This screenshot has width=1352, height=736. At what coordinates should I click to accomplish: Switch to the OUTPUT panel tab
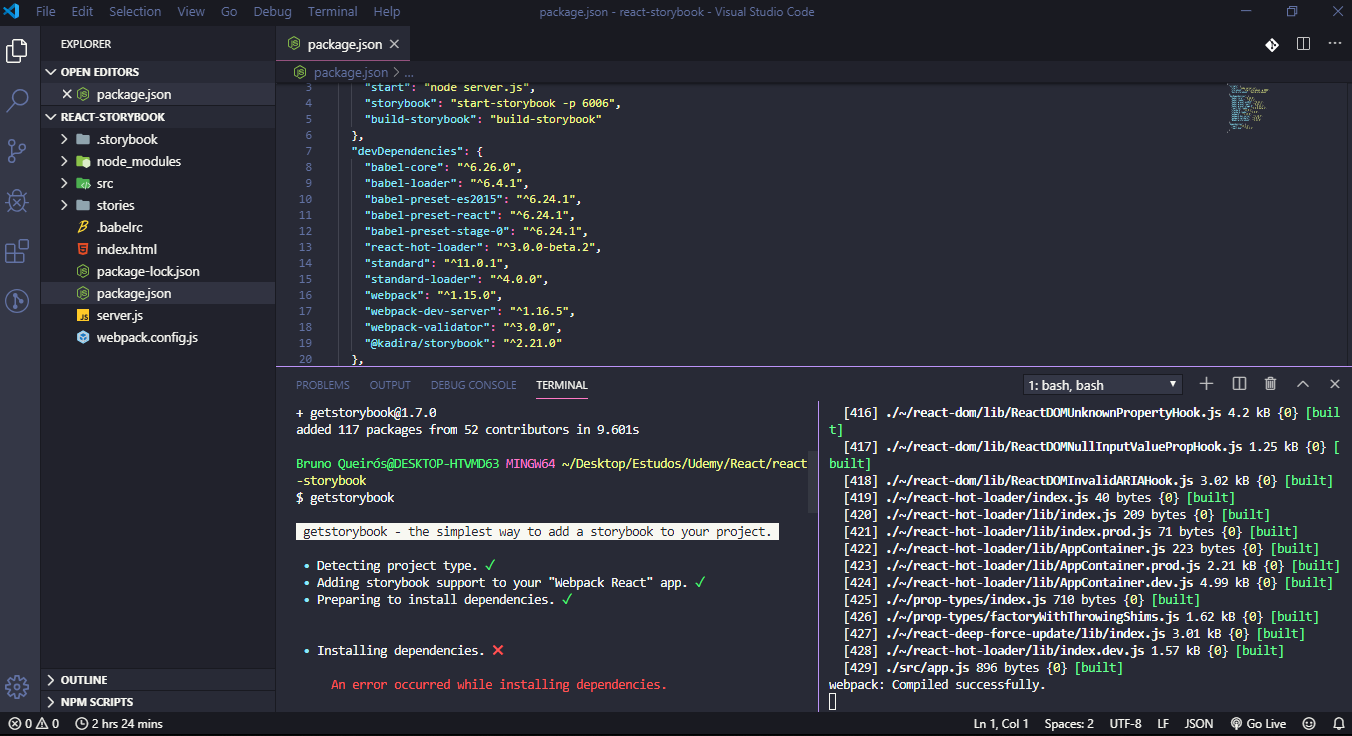pyautogui.click(x=389, y=385)
